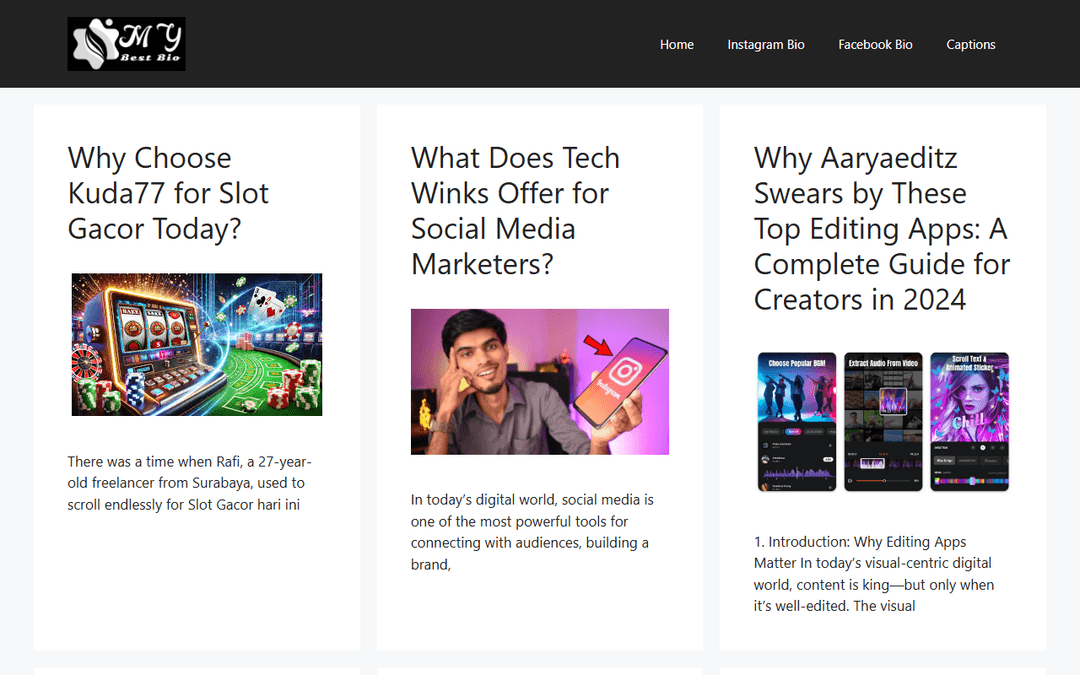
Task: Click excerpt 'In today's digital world, social media'
Action: pos(532,532)
